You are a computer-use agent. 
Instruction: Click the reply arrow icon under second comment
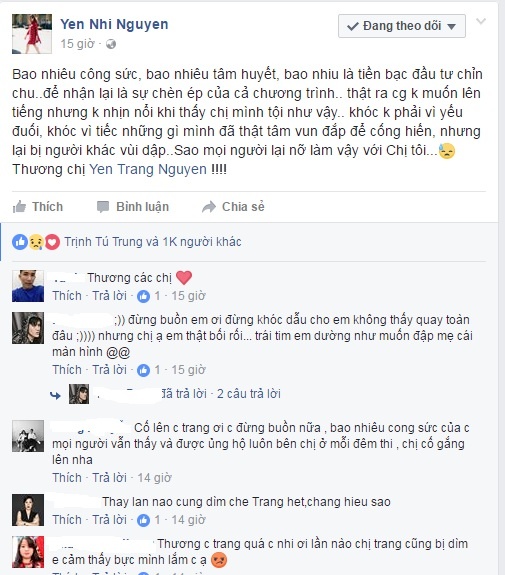click(55, 395)
